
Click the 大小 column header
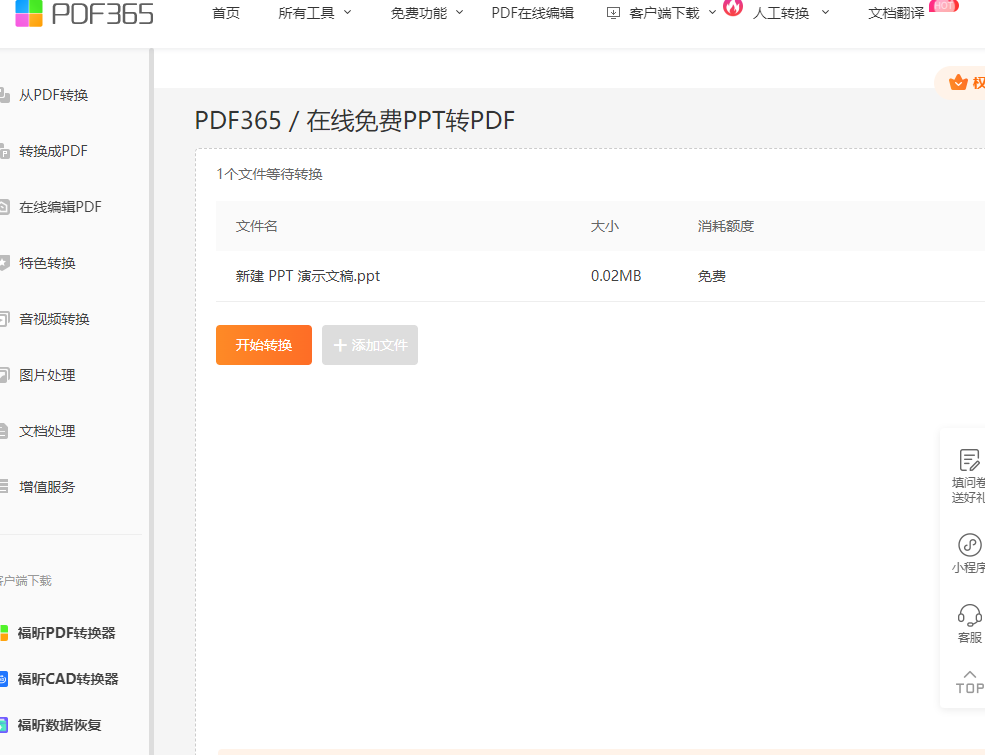(x=605, y=226)
